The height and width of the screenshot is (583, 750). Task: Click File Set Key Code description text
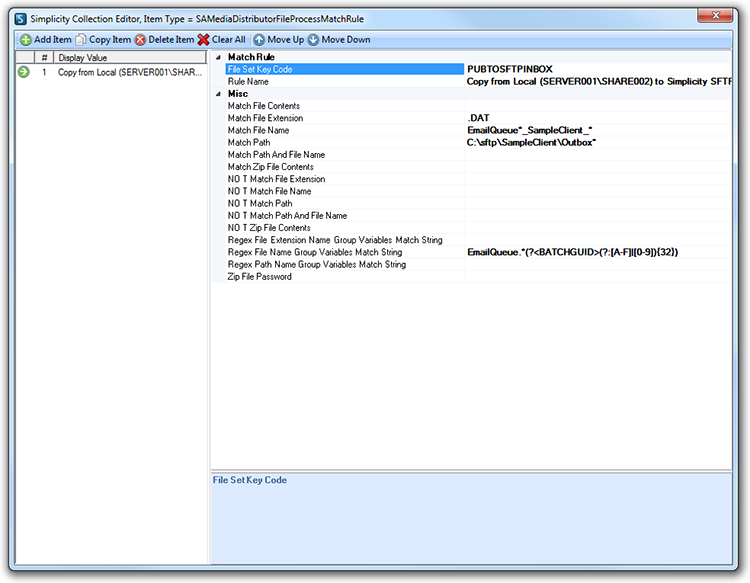pos(250,480)
